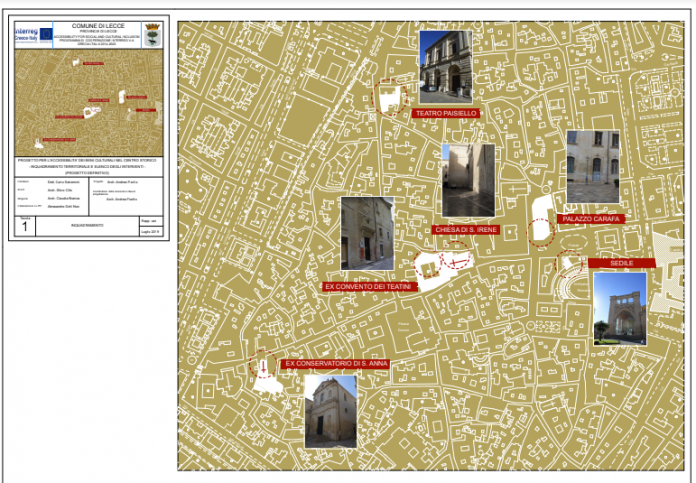Open the Teatro Paisiello facade photo
Viewport: 696px width, 483px height.
click(446, 67)
